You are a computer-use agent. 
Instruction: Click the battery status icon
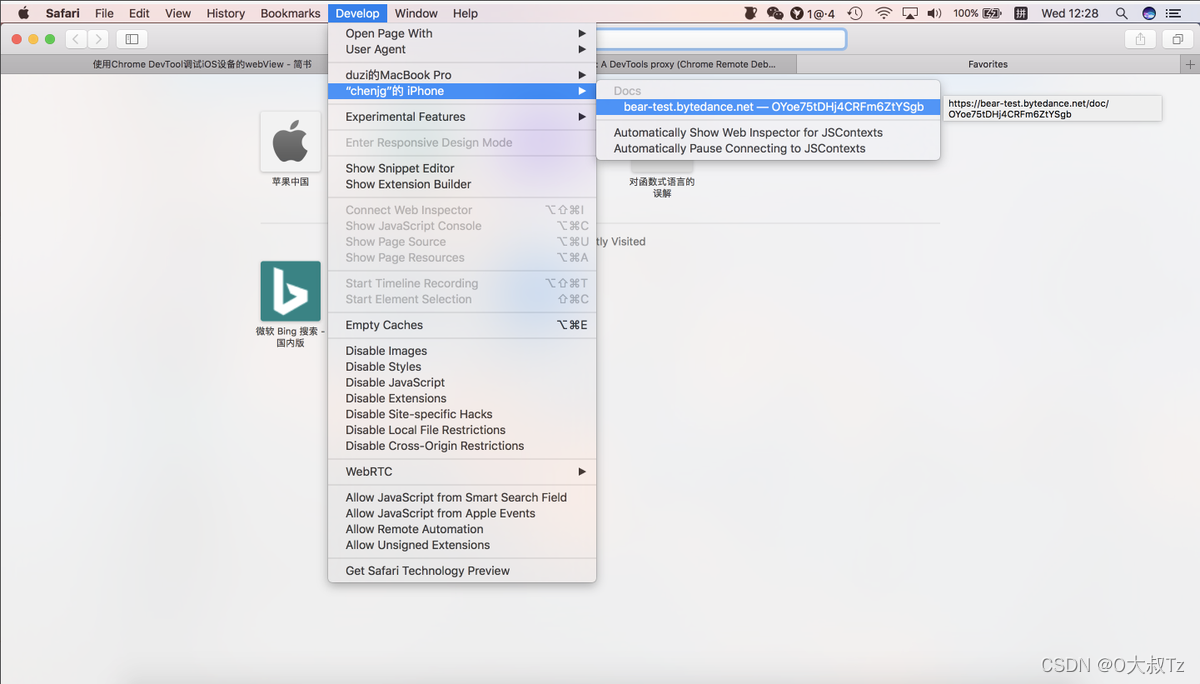click(x=992, y=13)
